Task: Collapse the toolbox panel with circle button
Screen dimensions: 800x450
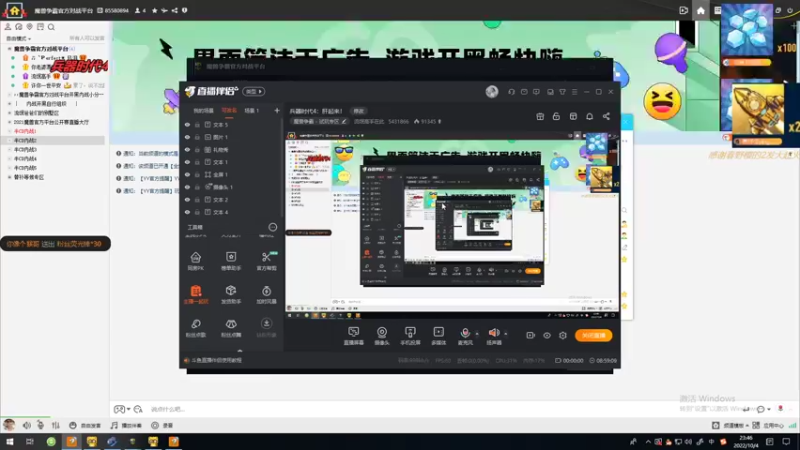Action: 273,227
